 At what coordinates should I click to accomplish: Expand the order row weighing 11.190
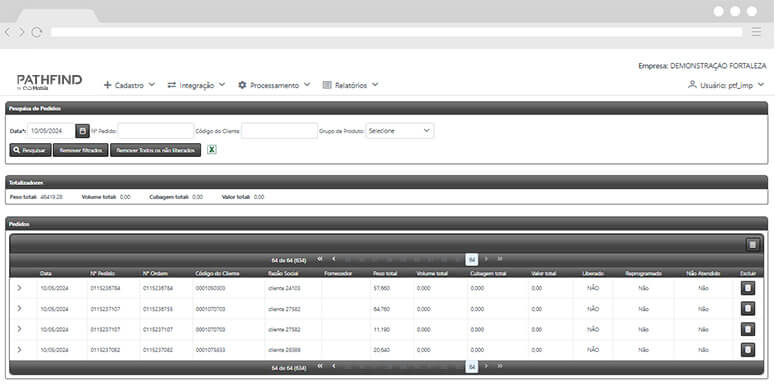(x=19, y=329)
